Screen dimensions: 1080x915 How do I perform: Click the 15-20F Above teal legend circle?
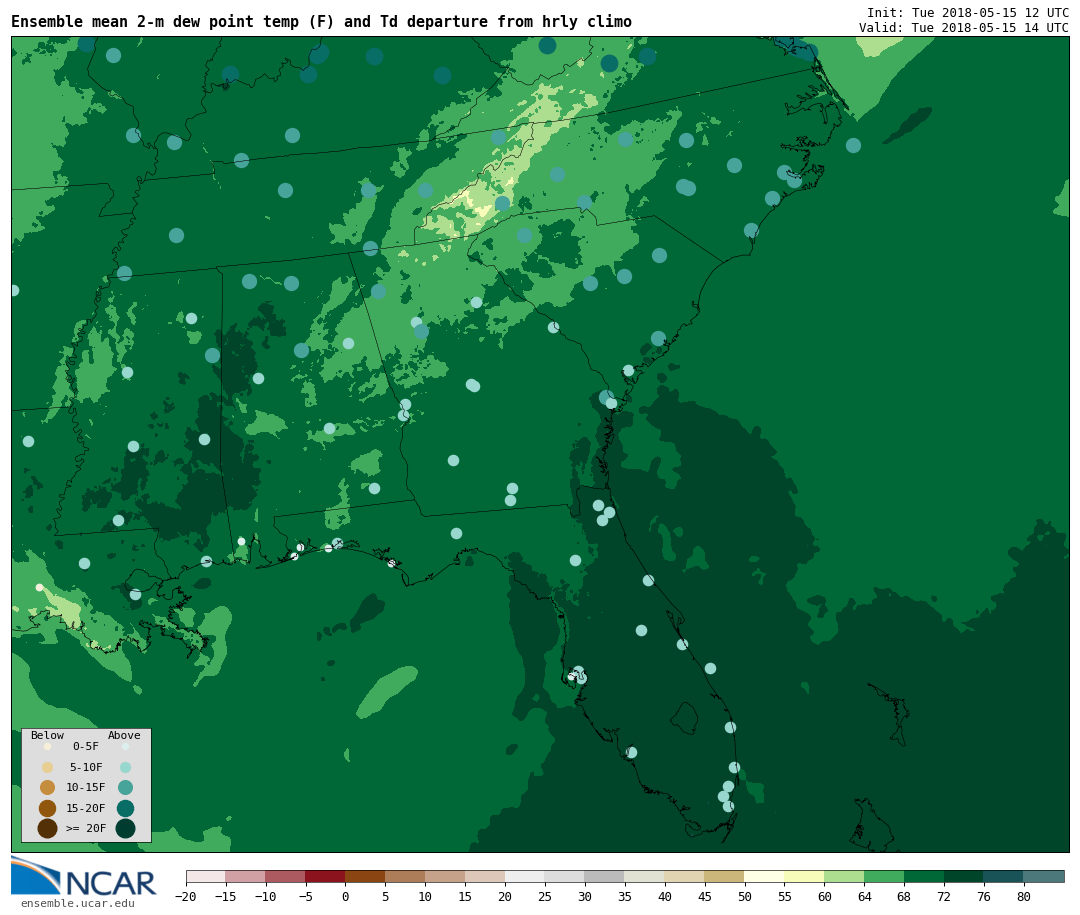pos(125,808)
